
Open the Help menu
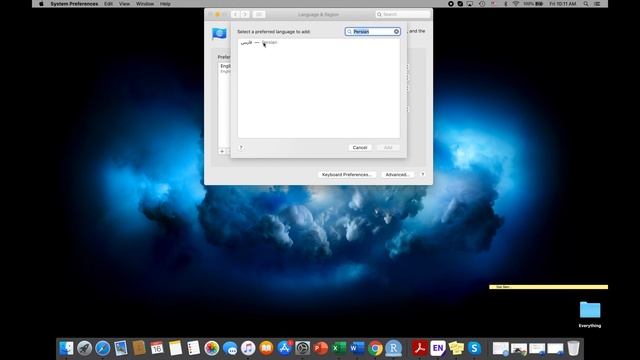[165, 4]
